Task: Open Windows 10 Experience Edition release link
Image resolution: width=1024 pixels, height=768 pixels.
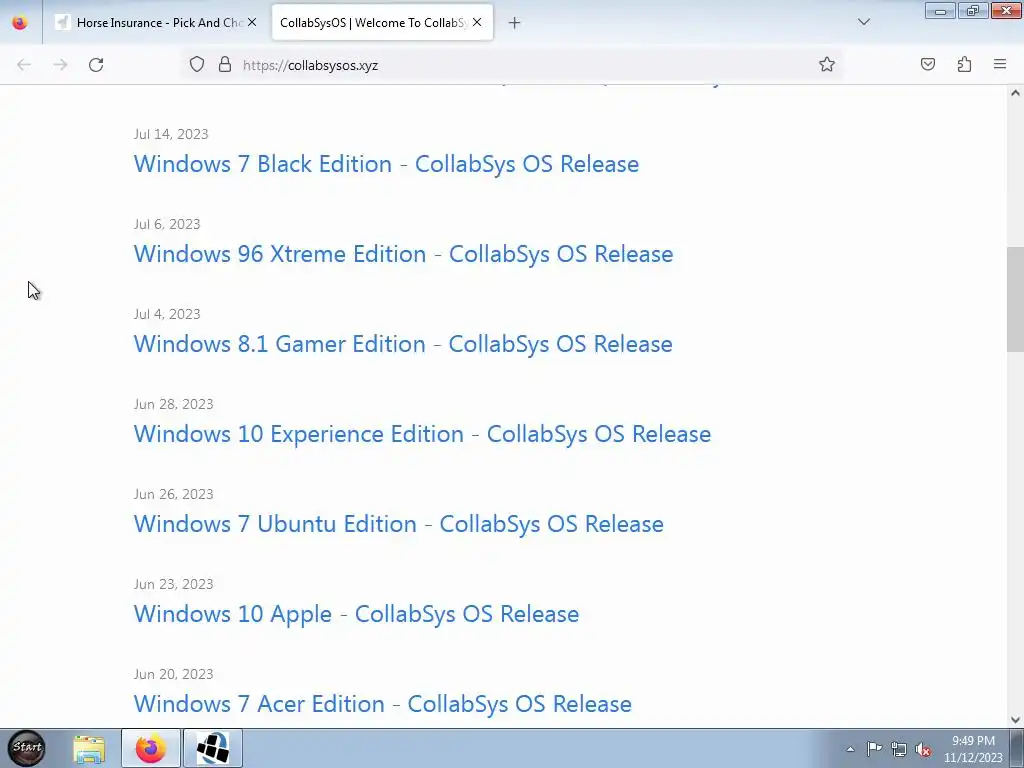Action: pyautogui.click(x=422, y=434)
